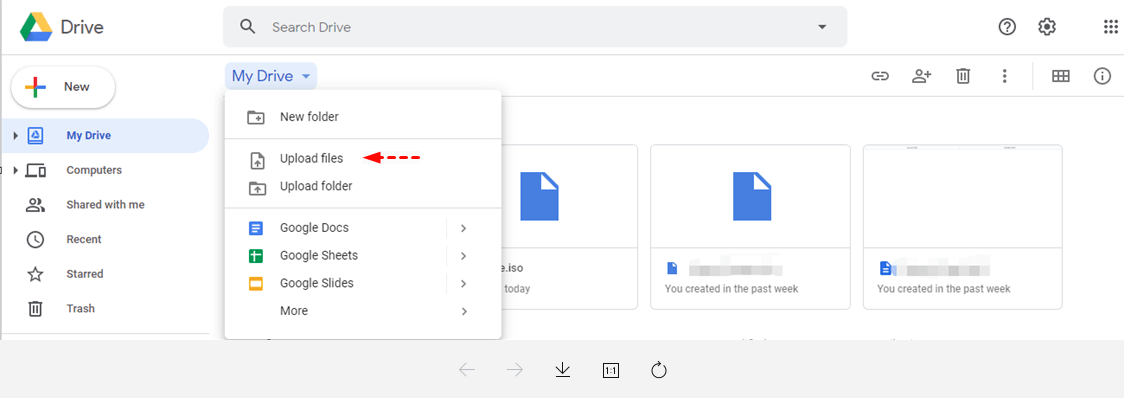Image resolution: width=1124 pixels, height=398 pixels.
Task: Click the green Google Sheets icon
Action: coord(256,256)
